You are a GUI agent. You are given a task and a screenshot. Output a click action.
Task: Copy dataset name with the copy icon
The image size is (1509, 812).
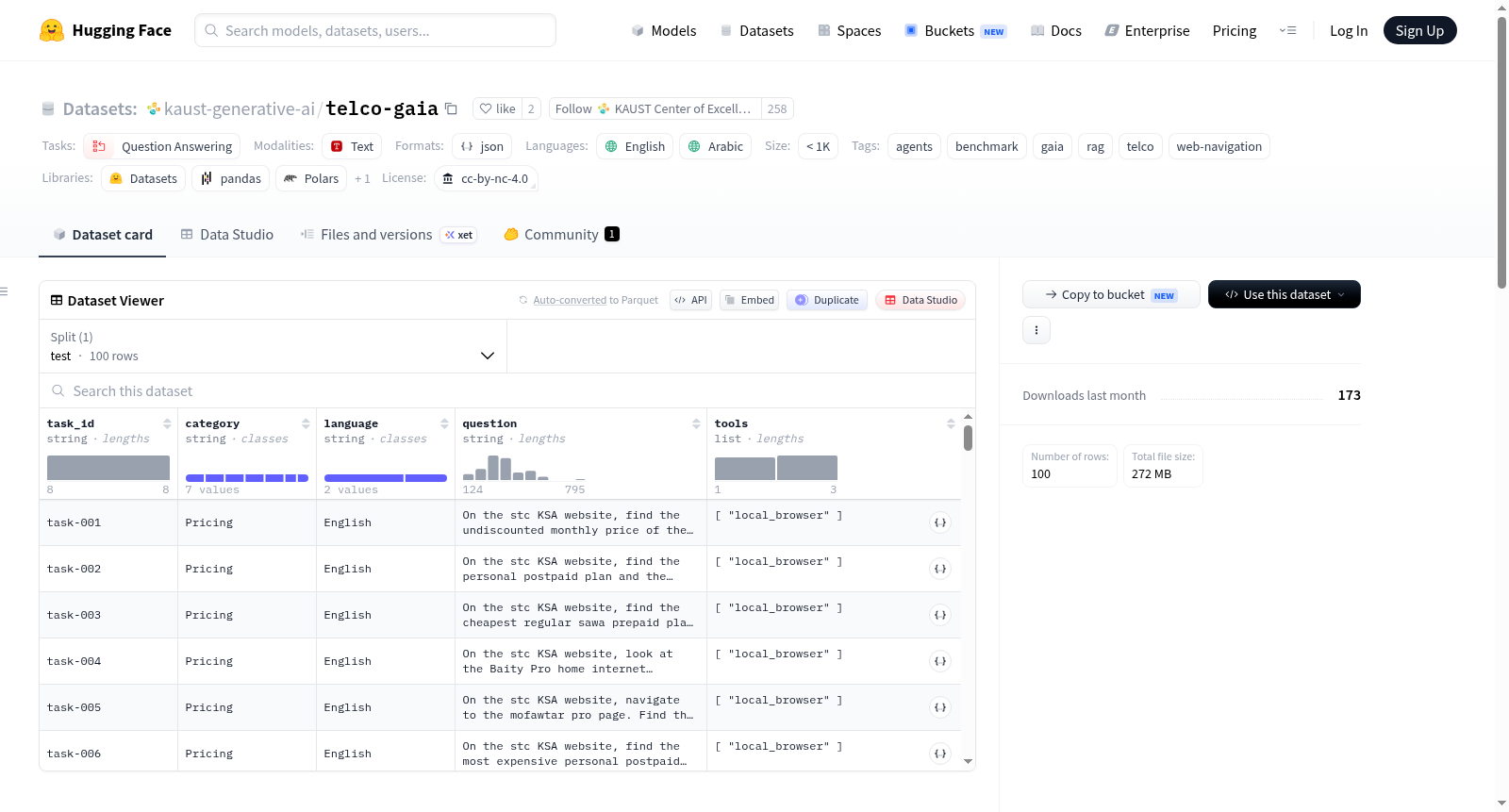452,108
